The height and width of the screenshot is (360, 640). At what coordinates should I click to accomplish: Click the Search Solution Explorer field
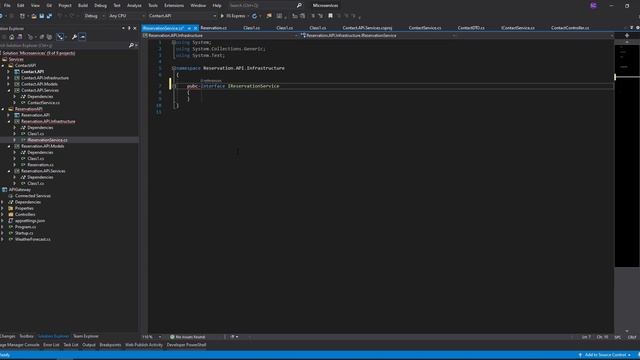point(63,45)
